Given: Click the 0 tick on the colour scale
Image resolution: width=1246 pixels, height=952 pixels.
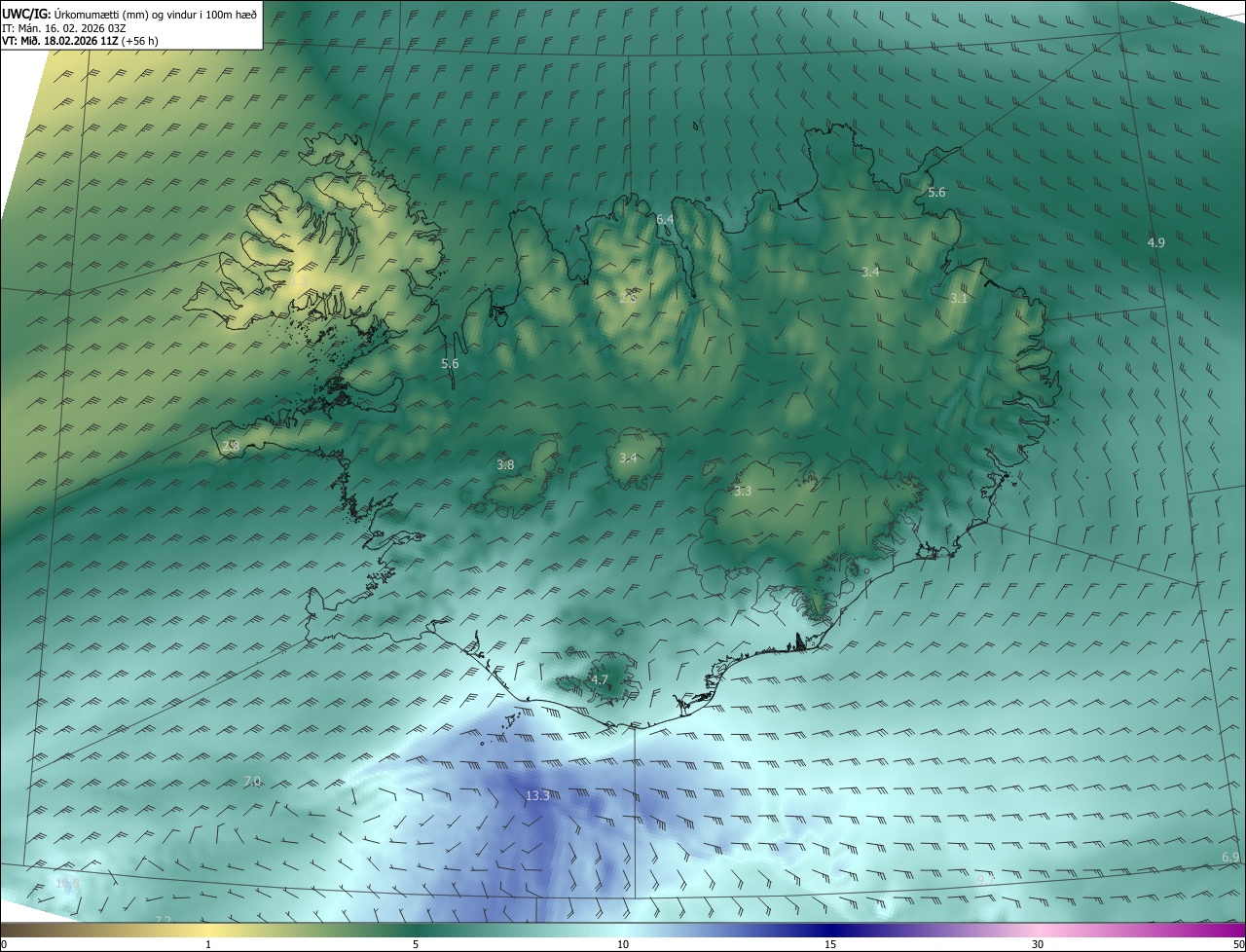Looking at the screenshot, I should point(4,944).
